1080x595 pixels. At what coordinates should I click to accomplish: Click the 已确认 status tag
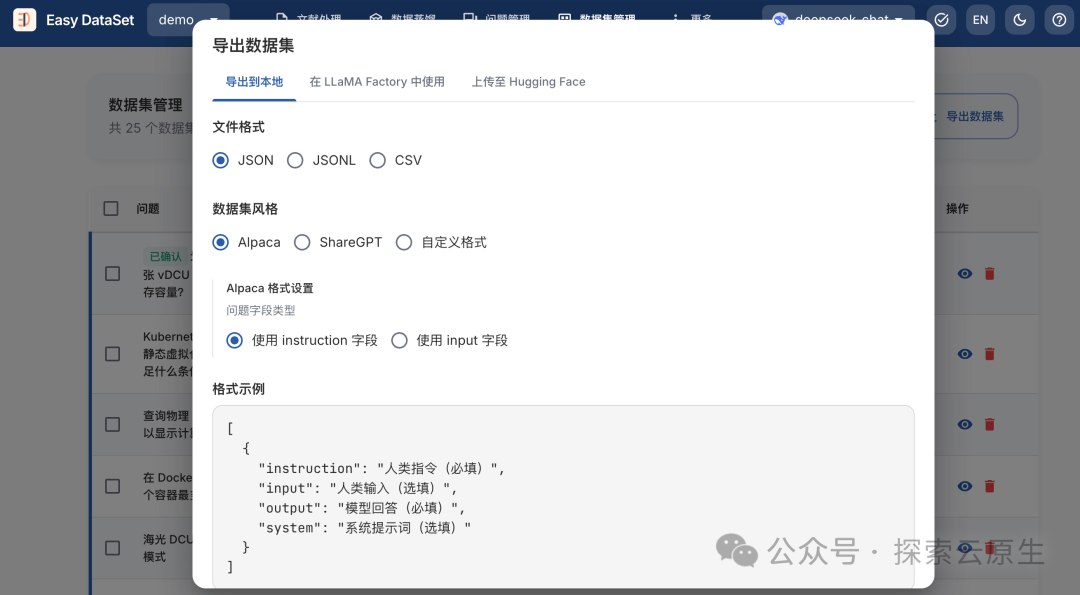[166, 256]
